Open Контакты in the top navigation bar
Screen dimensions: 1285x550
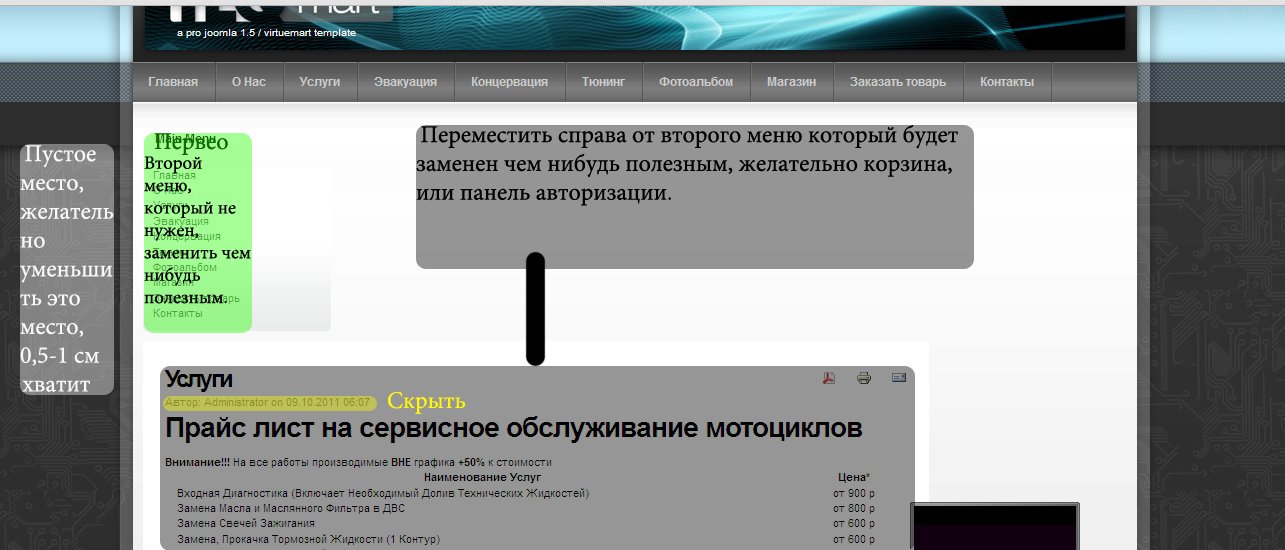tap(1007, 82)
